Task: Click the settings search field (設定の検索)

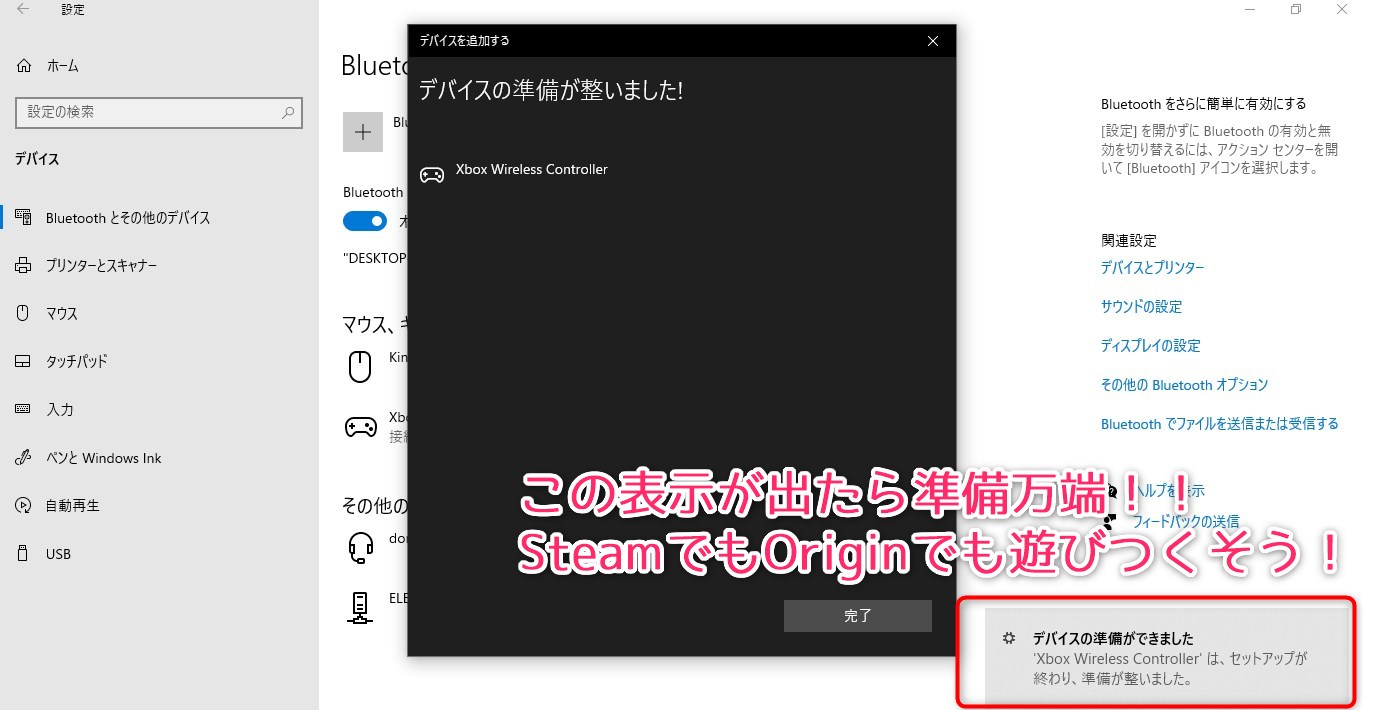Action: click(159, 112)
